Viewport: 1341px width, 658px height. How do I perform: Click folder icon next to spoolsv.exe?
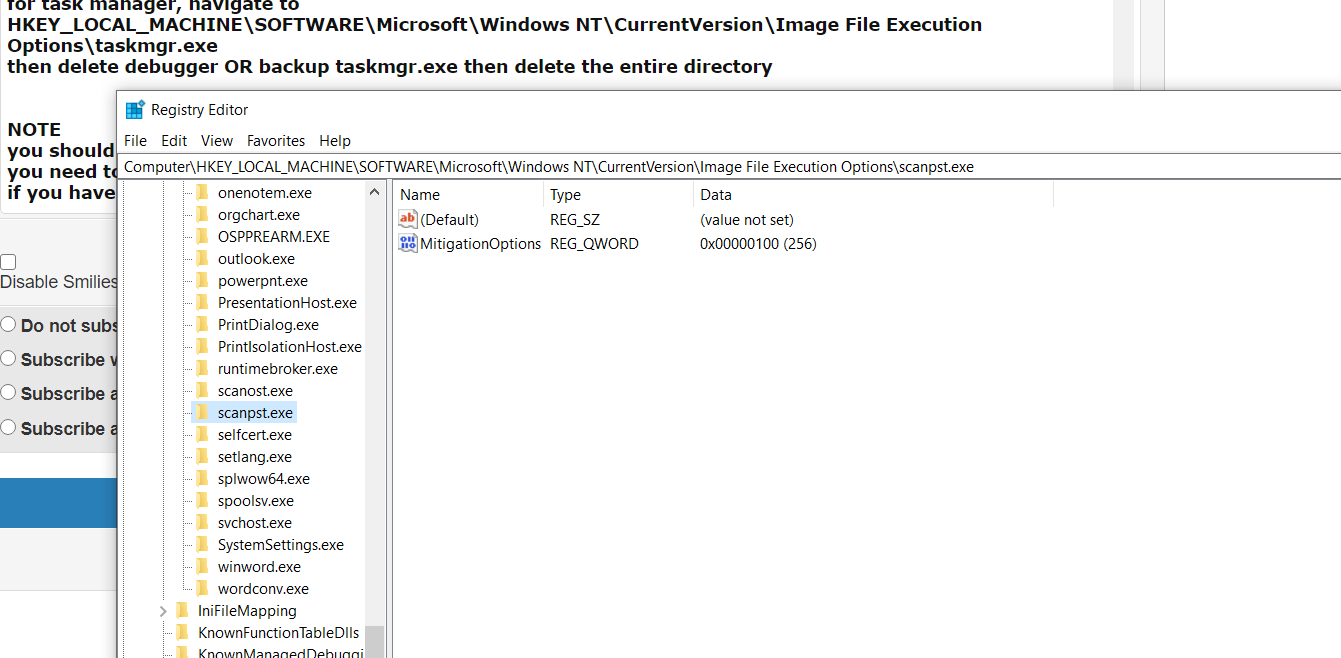202,501
